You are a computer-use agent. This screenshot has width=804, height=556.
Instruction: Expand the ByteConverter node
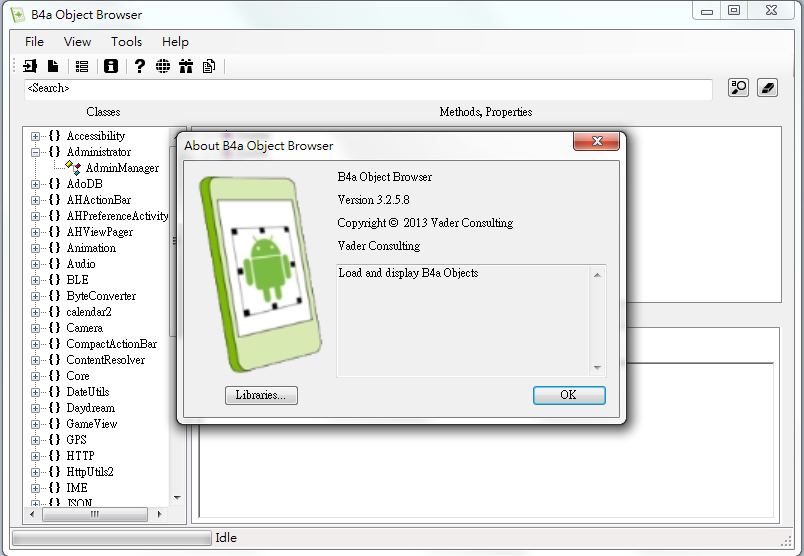click(x=35, y=296)
